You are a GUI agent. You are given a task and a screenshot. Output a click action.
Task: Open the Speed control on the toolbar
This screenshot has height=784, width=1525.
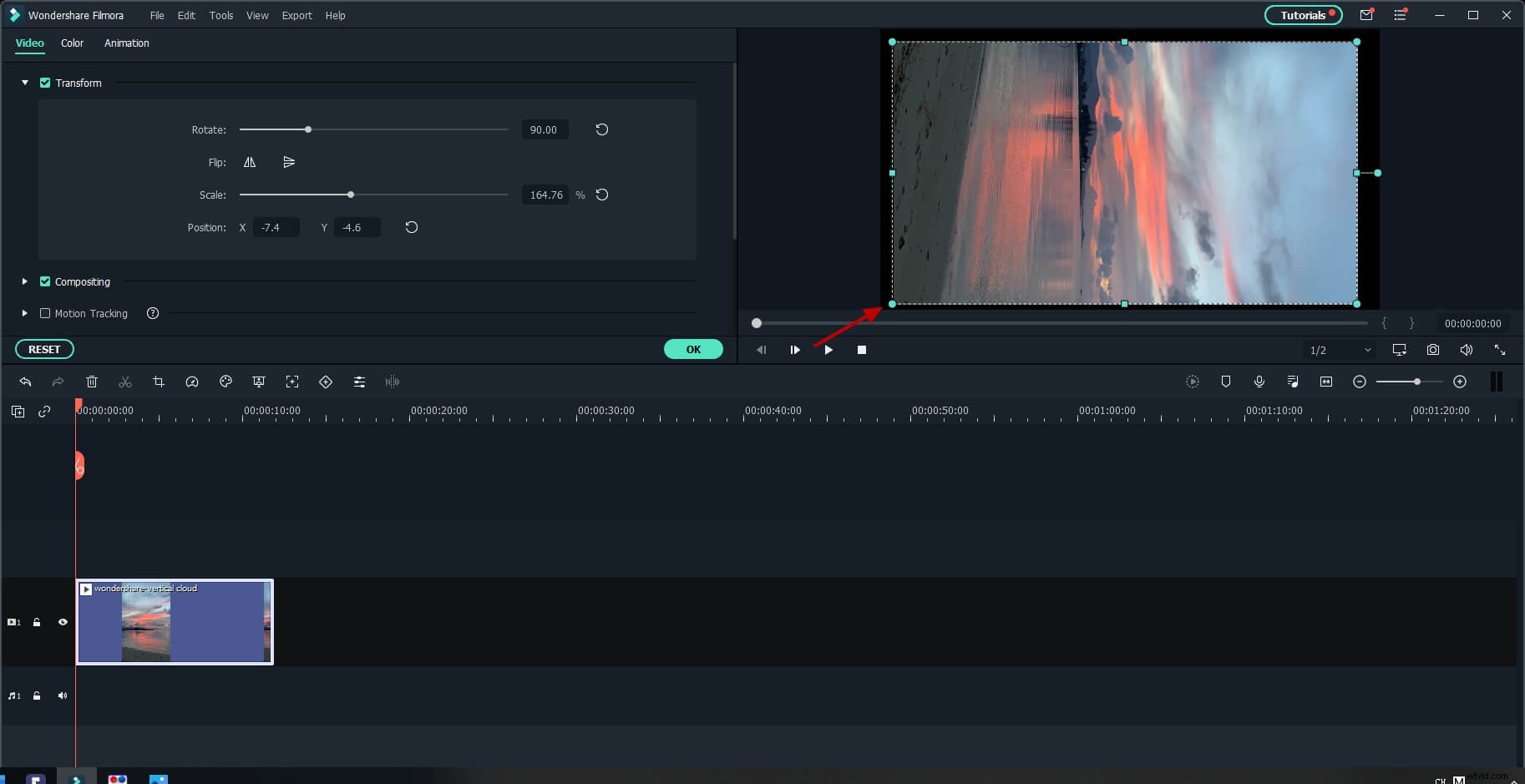pos(192,382)
